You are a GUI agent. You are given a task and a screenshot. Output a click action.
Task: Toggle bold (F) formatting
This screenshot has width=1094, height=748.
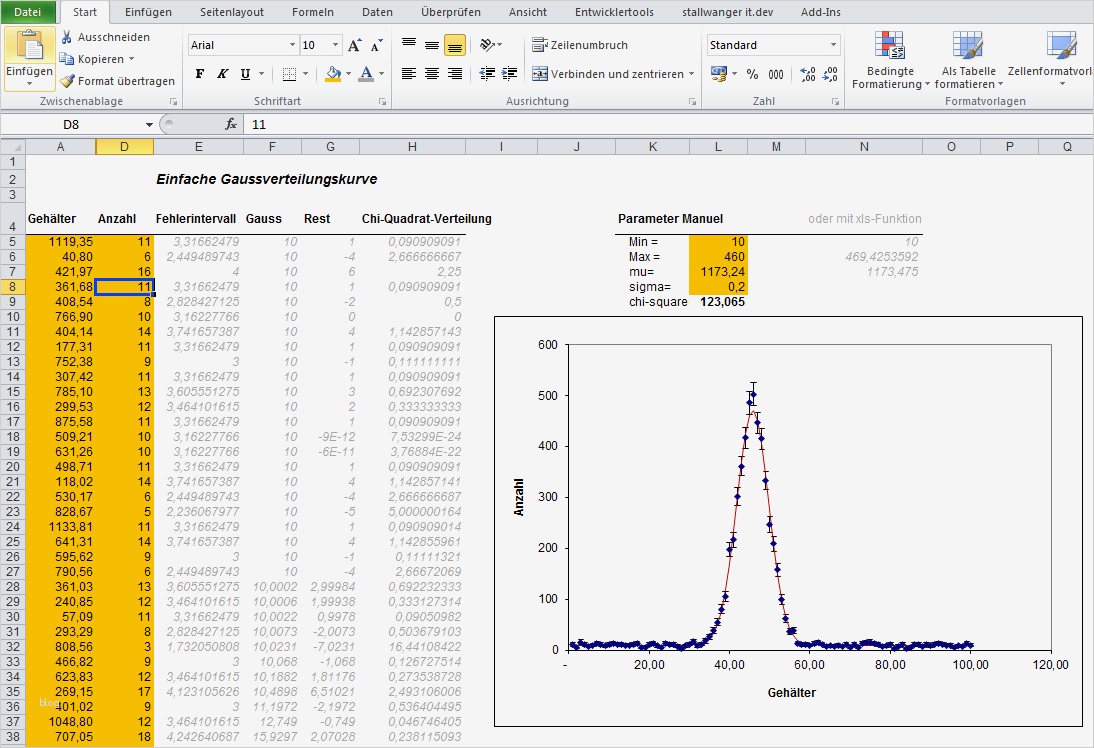[x=200, y=74]
